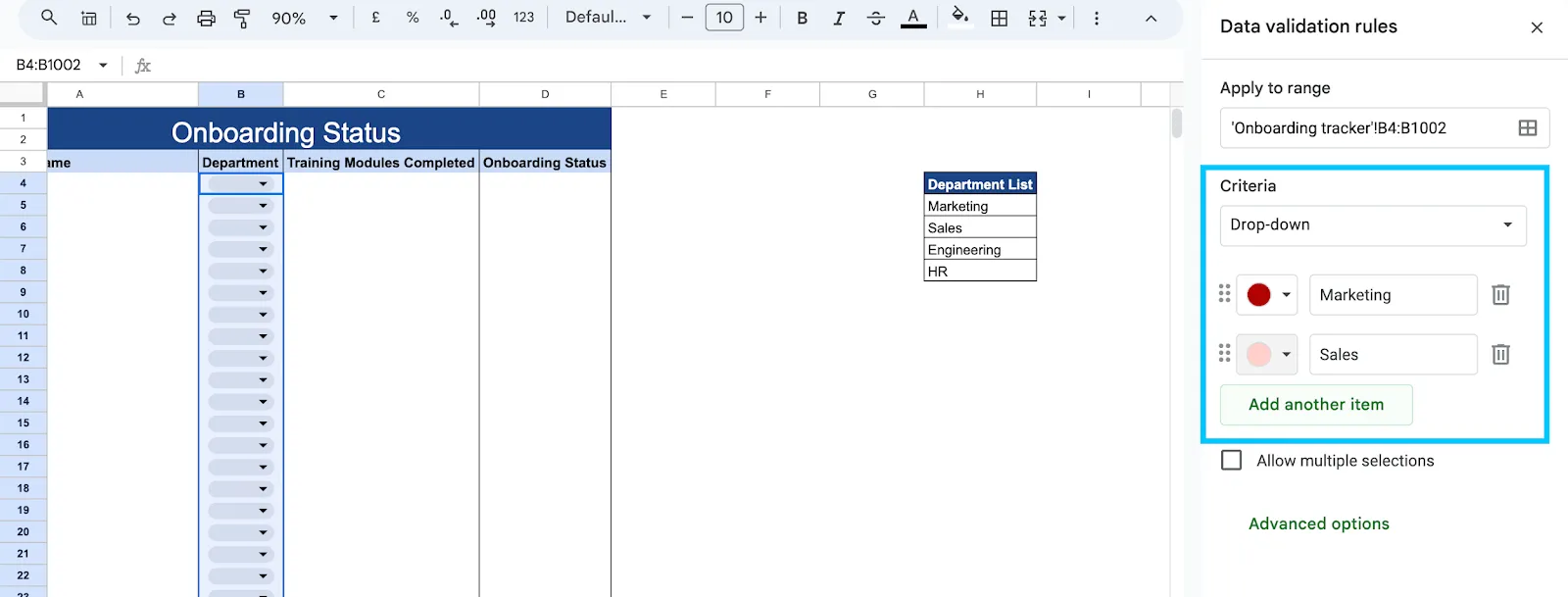Click Add another item button

1316,405
